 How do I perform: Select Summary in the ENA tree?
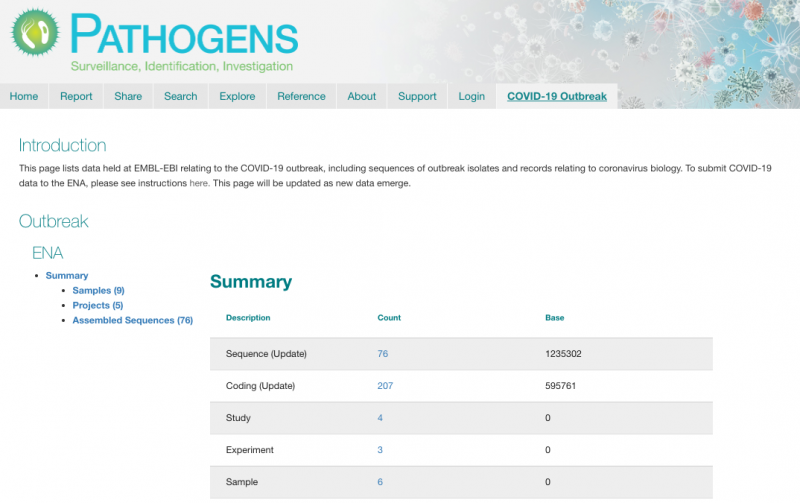(67, 275)
